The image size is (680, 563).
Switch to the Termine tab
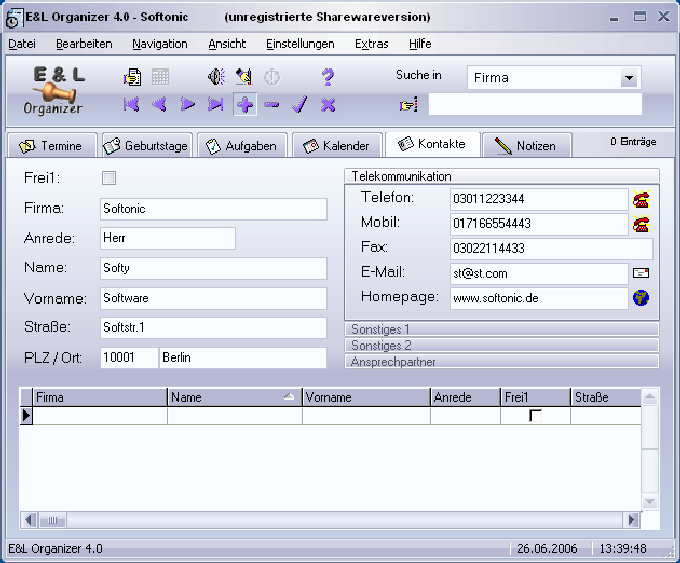[x=52, y=146]
